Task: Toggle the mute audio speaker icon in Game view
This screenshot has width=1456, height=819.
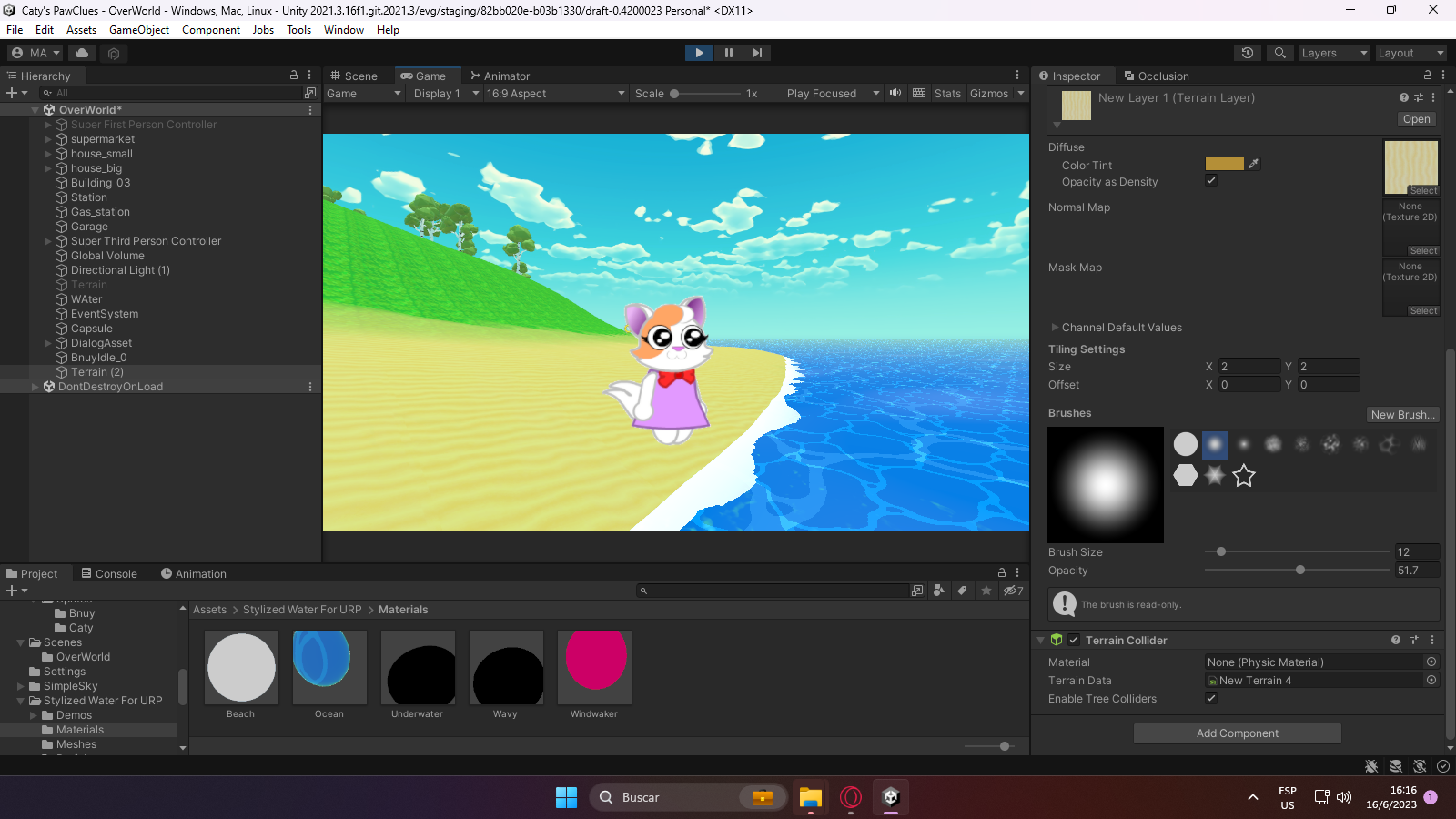Action: (895, 93)
